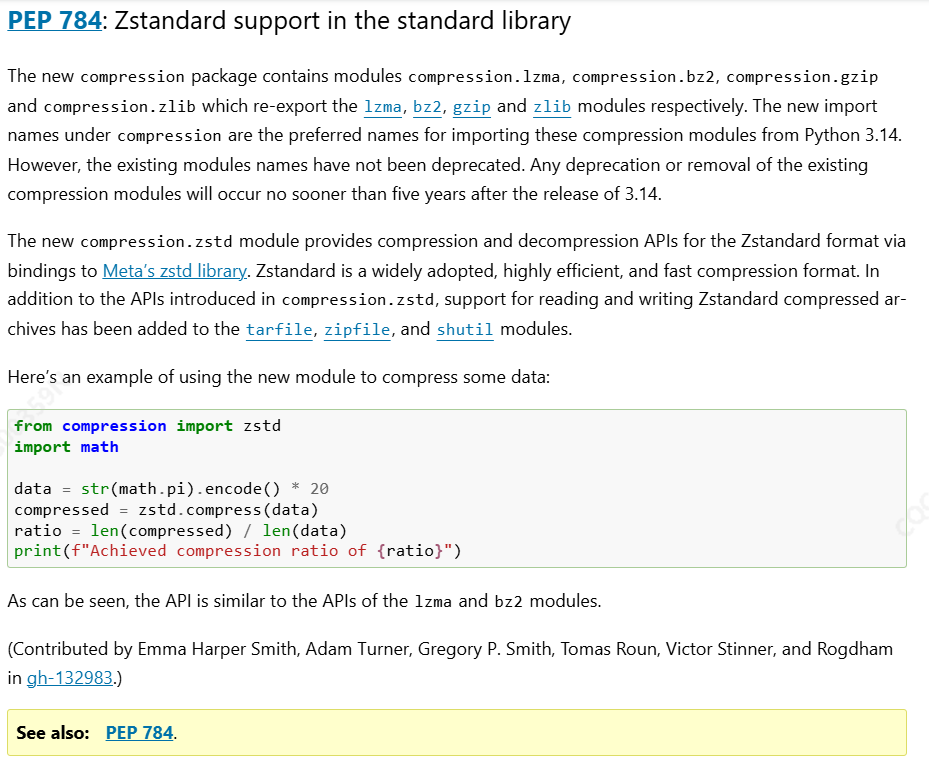Open the bz2 module link
The image size is (929, 769).
pyautogui.click(x=427, y=107)
